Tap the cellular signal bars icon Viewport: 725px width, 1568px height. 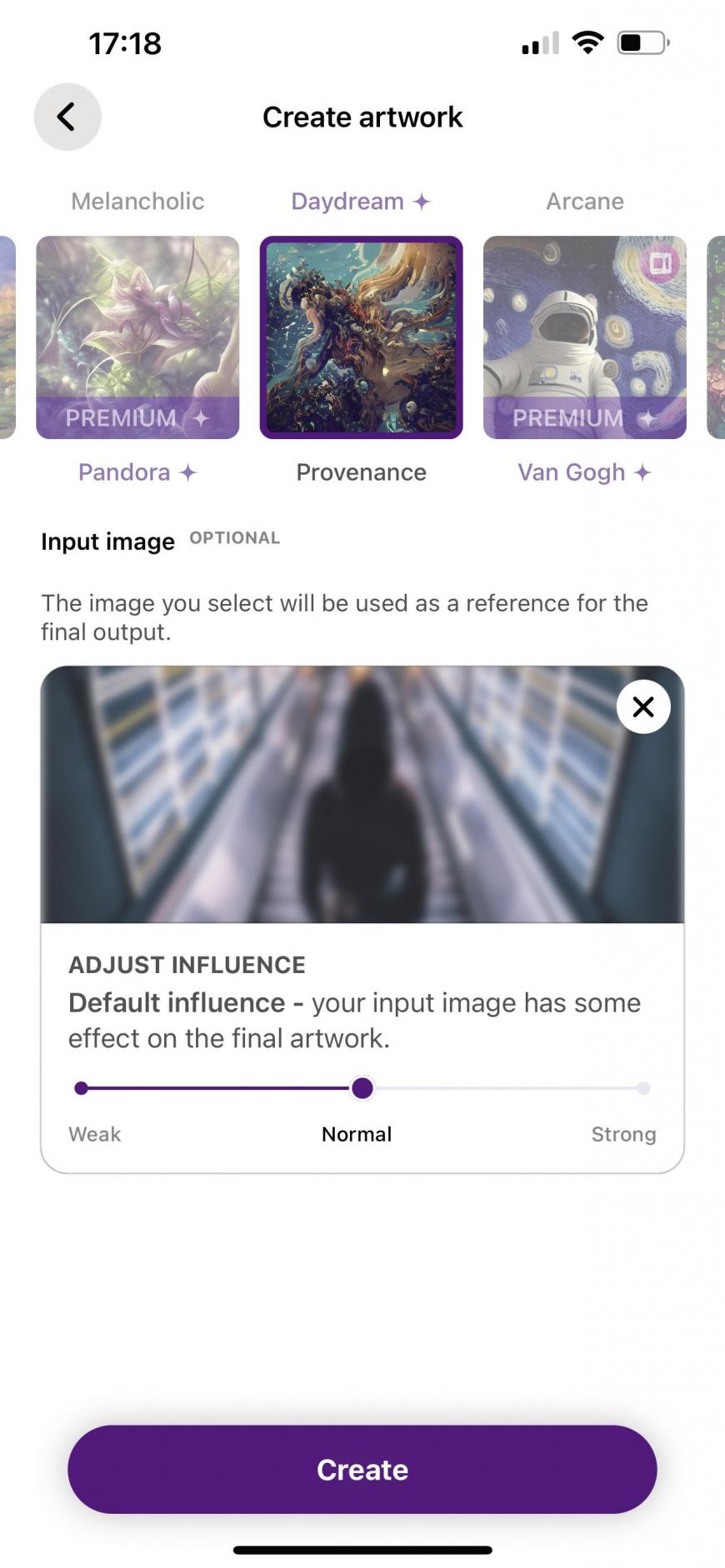pyautogui.click(x=540, y=43)
